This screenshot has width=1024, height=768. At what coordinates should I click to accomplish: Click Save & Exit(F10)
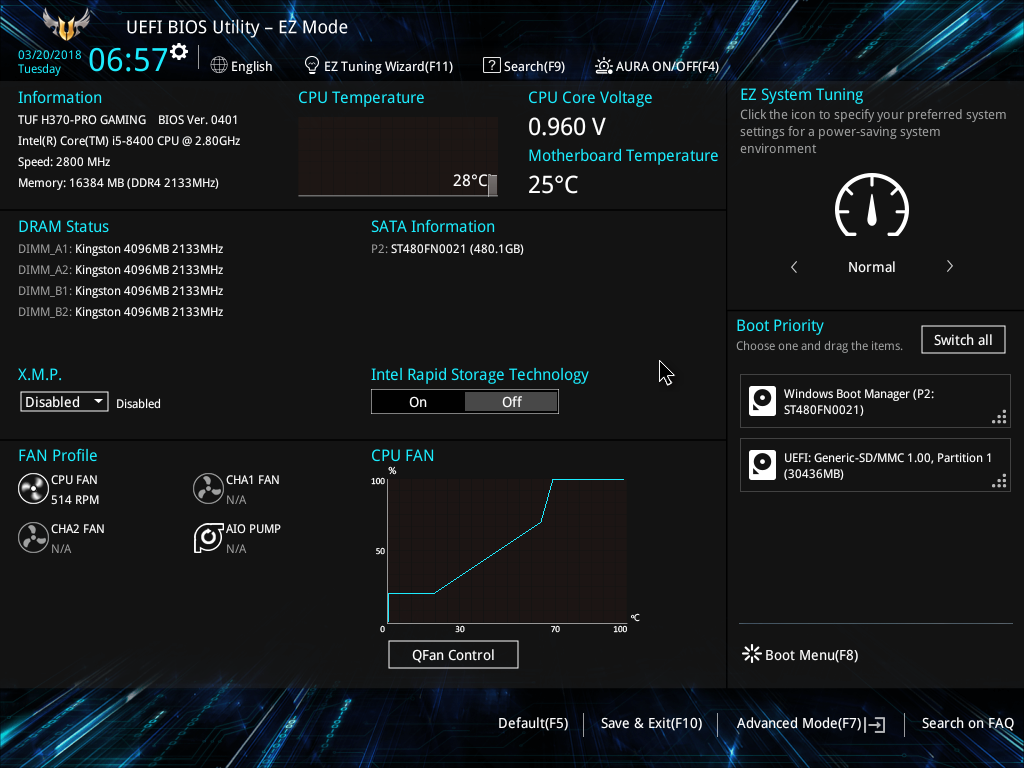(x=651, y=724)
